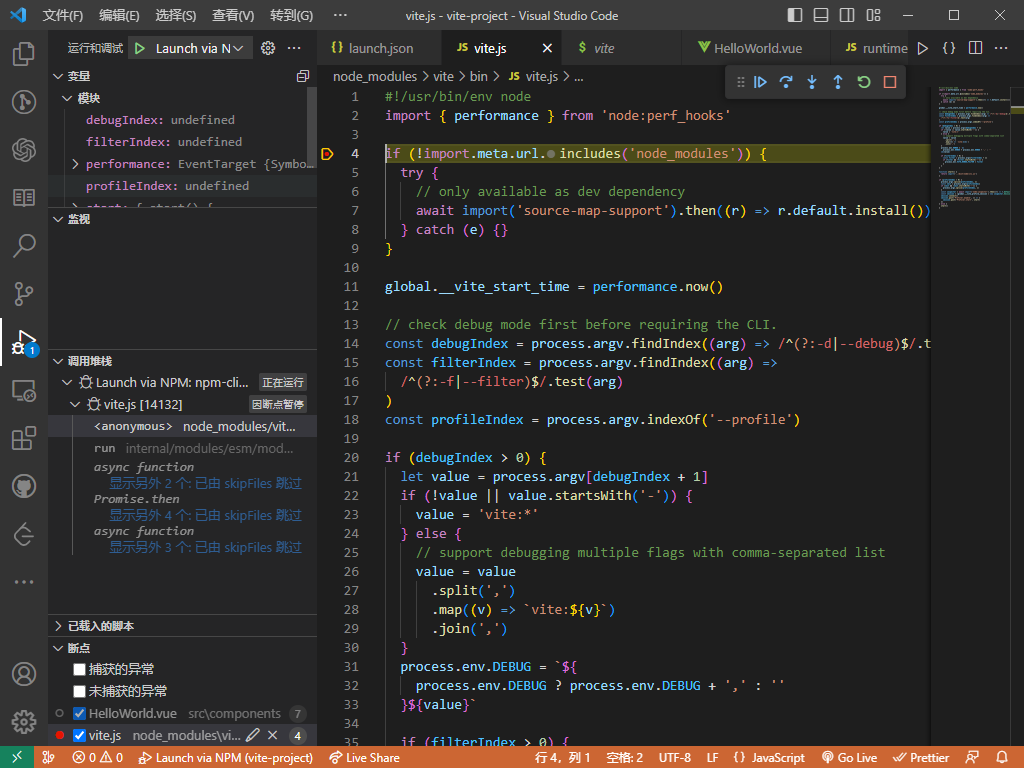Show 3 more frames skipped by skipFiles

pyautogui.click(x=205, y=547)
